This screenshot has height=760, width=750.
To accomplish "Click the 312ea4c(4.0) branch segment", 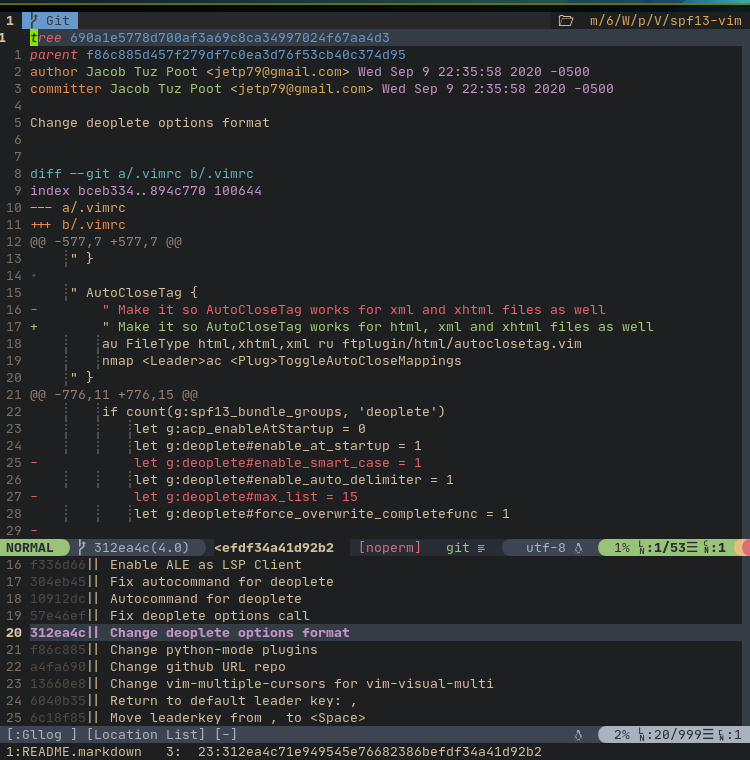I will [141, 548].
